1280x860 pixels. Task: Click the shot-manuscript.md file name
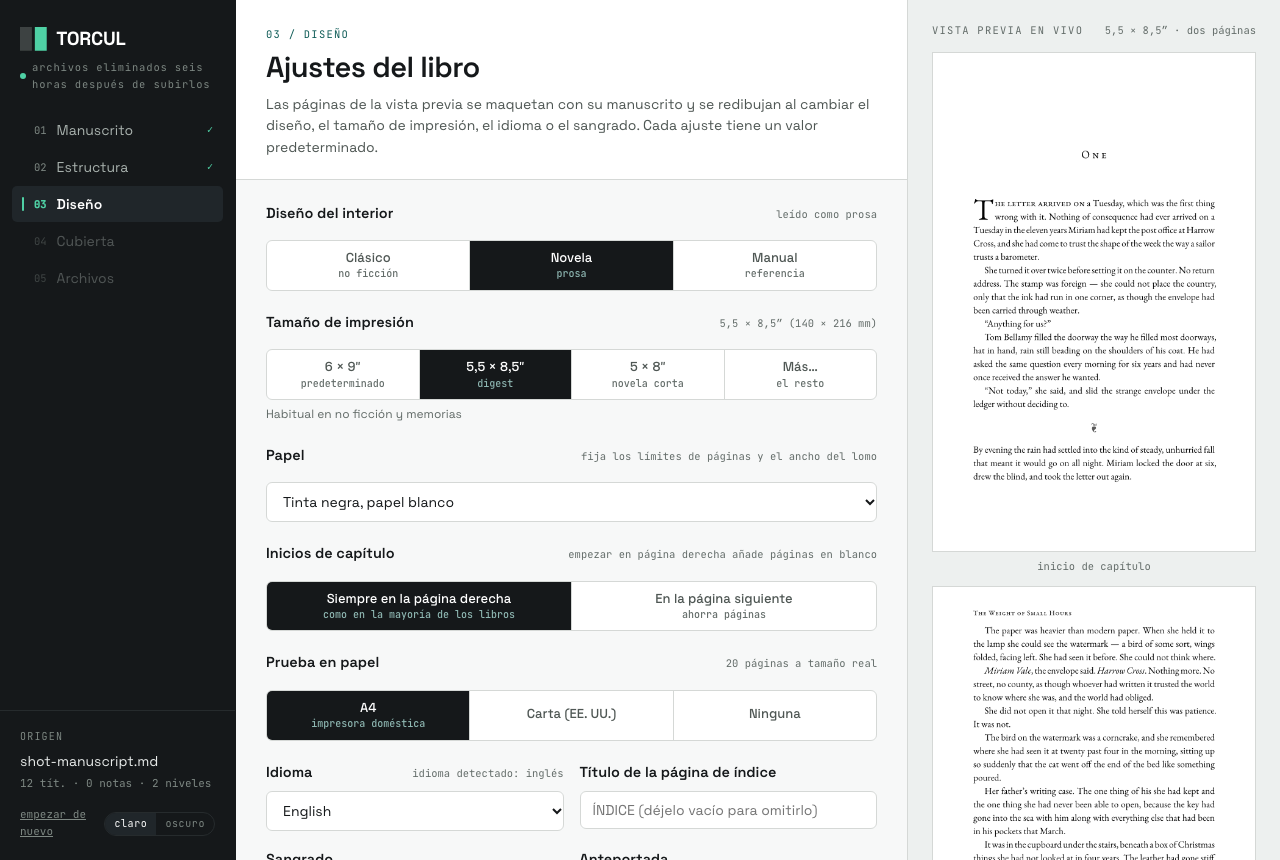tap(89, 761)
